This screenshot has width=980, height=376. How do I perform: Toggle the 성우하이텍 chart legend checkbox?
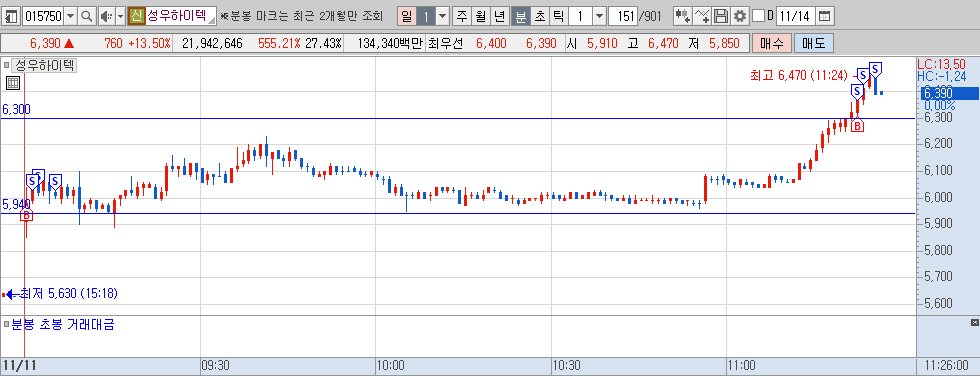click(6, 64)
